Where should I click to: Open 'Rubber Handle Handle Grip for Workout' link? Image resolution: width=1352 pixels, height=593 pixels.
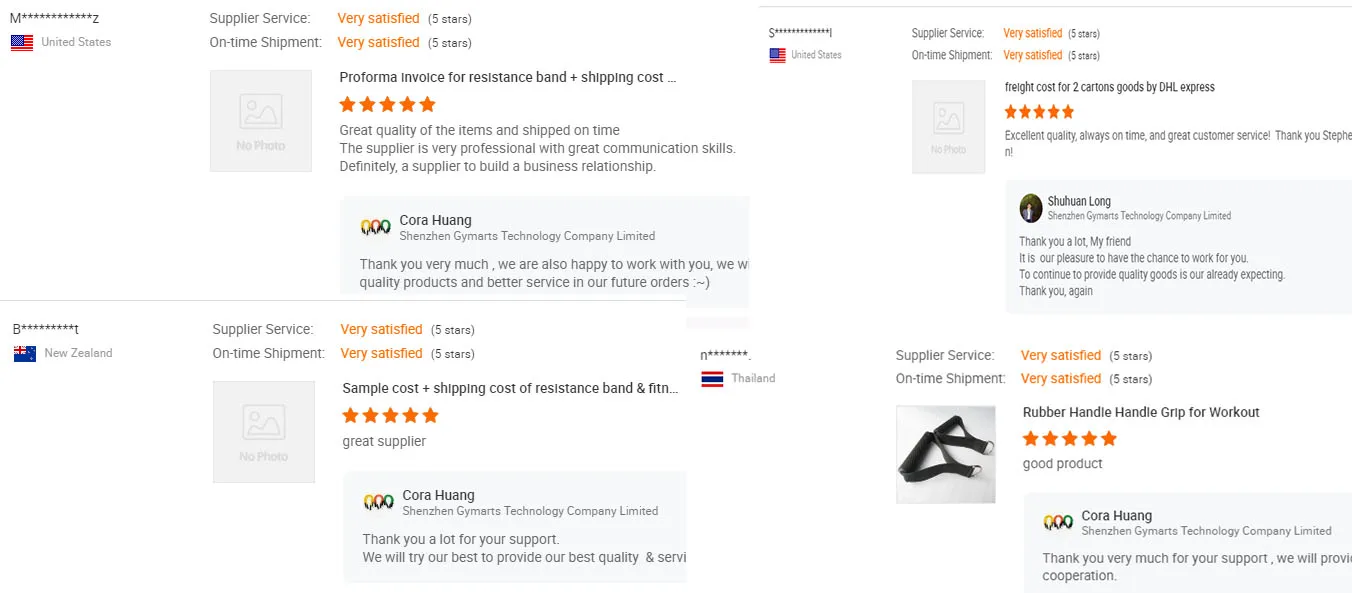[x=1141, y=412]
